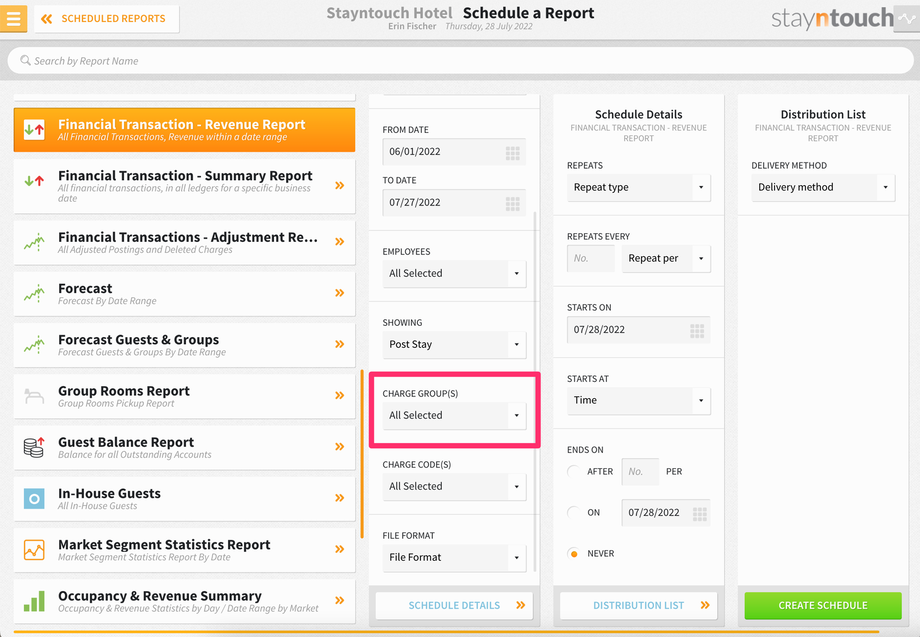Click the To Date 07/27/2022 field
Viewport: 920px width, 637px height.
(x=454, y=202)
